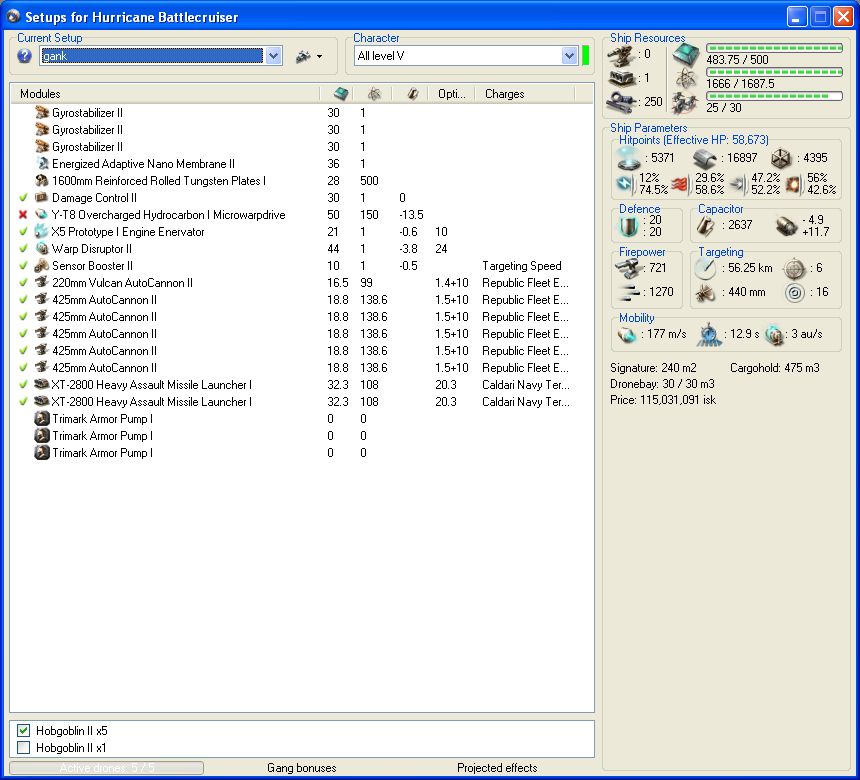The image size is (860, 780).
Task: Toggle the Damage Control II active checkmark
Action: [x=23, y=197]
